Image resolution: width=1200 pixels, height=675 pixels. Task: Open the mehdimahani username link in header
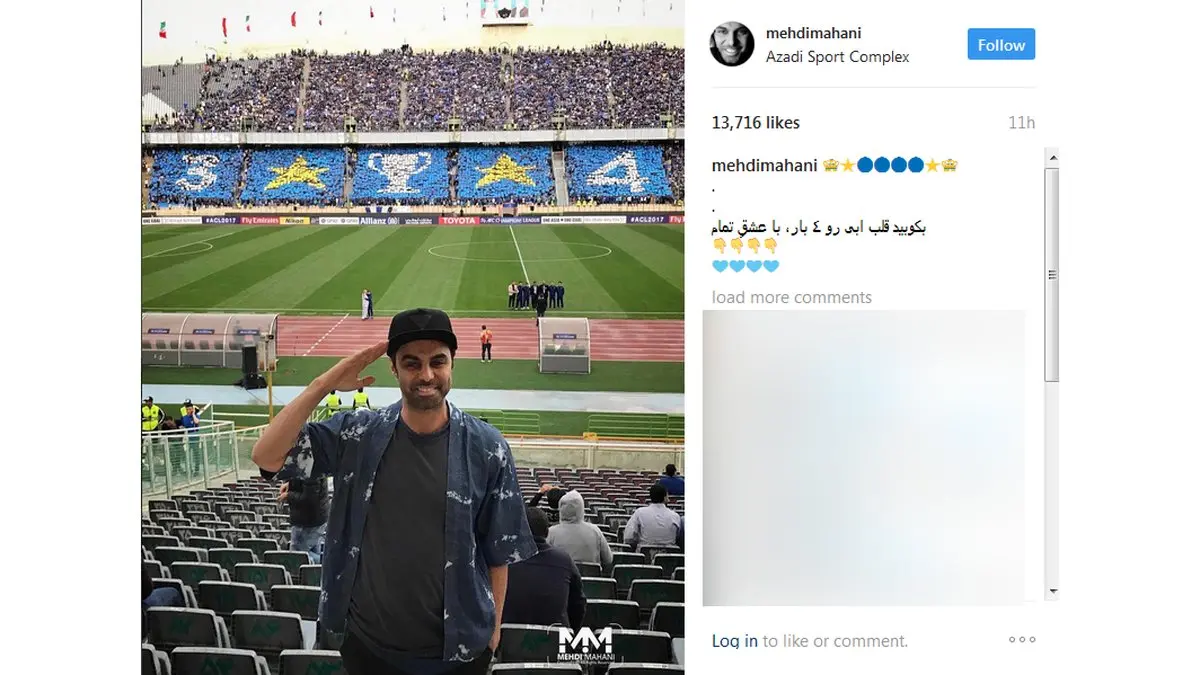pos(811,33)
